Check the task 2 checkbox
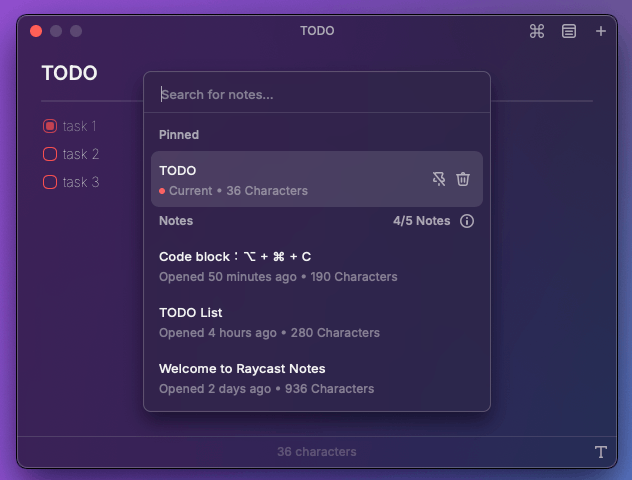 (50, 154)
